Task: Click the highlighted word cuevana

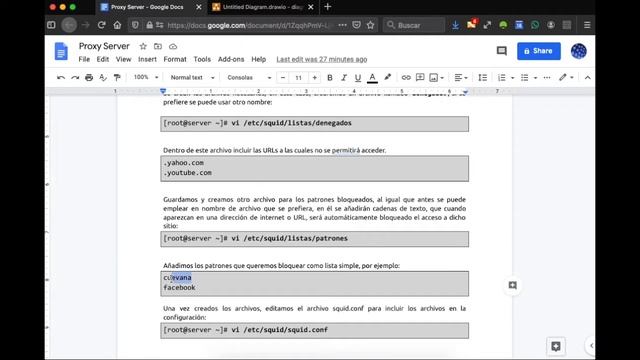Action: coord(178,278)
